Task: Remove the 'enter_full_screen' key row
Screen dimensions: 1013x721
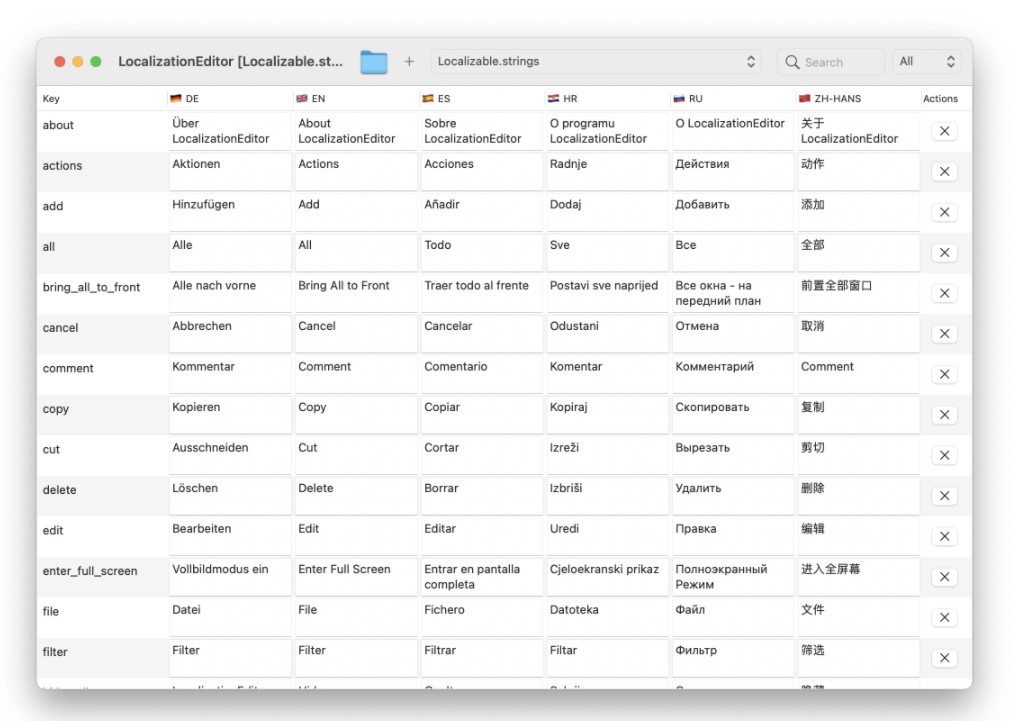Action: click(944, 577)
